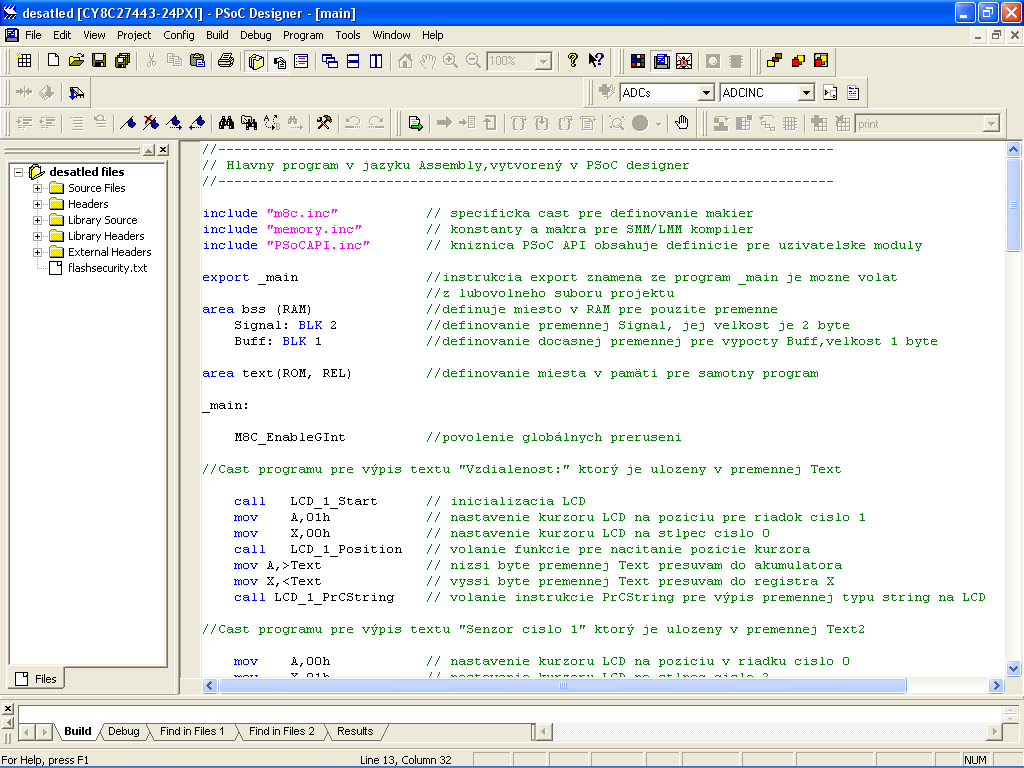Print the file using the printer icon
1024x768 pixels.
(x=226, y=61)
